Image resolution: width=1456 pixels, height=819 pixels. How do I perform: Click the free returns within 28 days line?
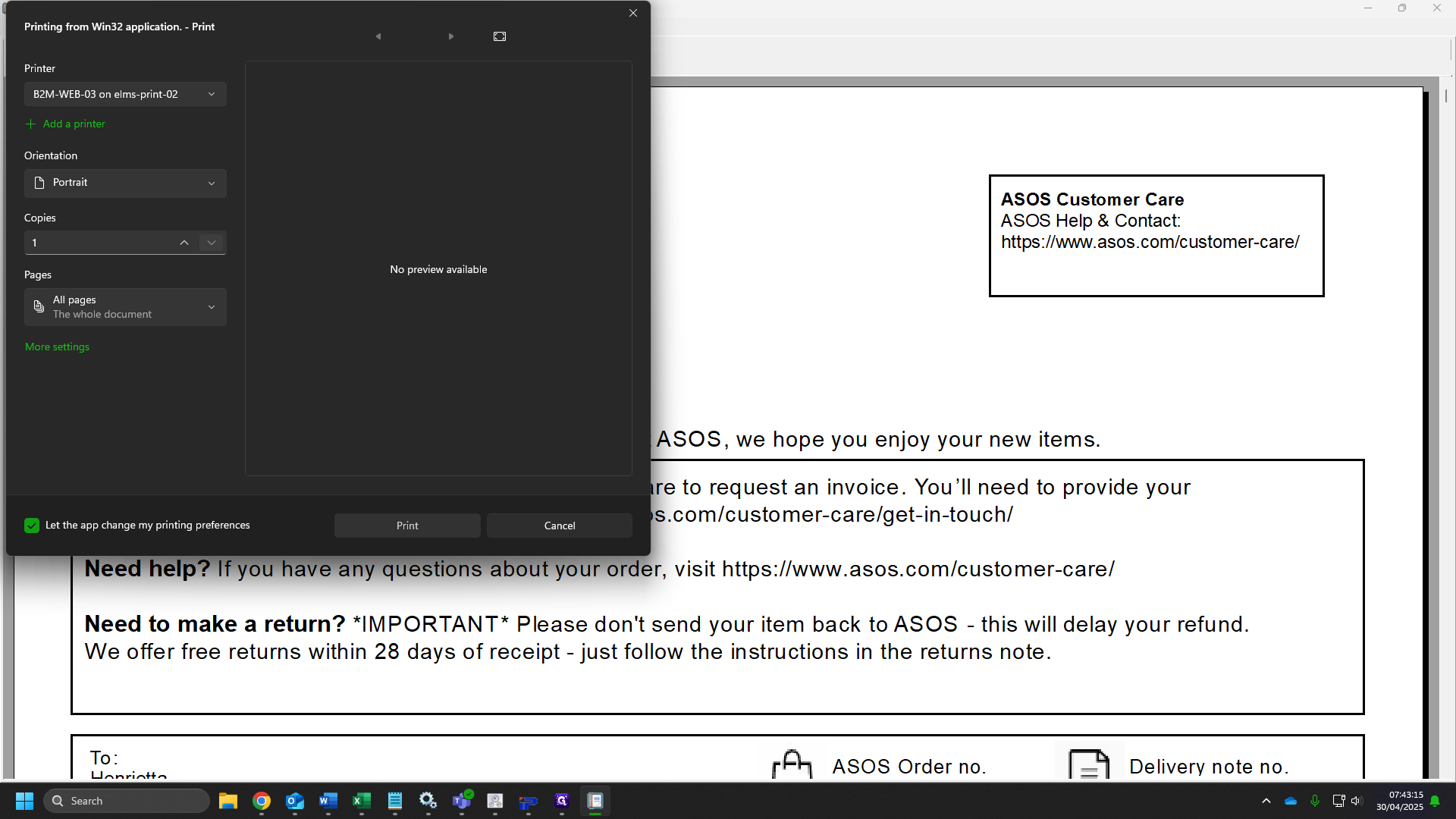coord(567,652)
